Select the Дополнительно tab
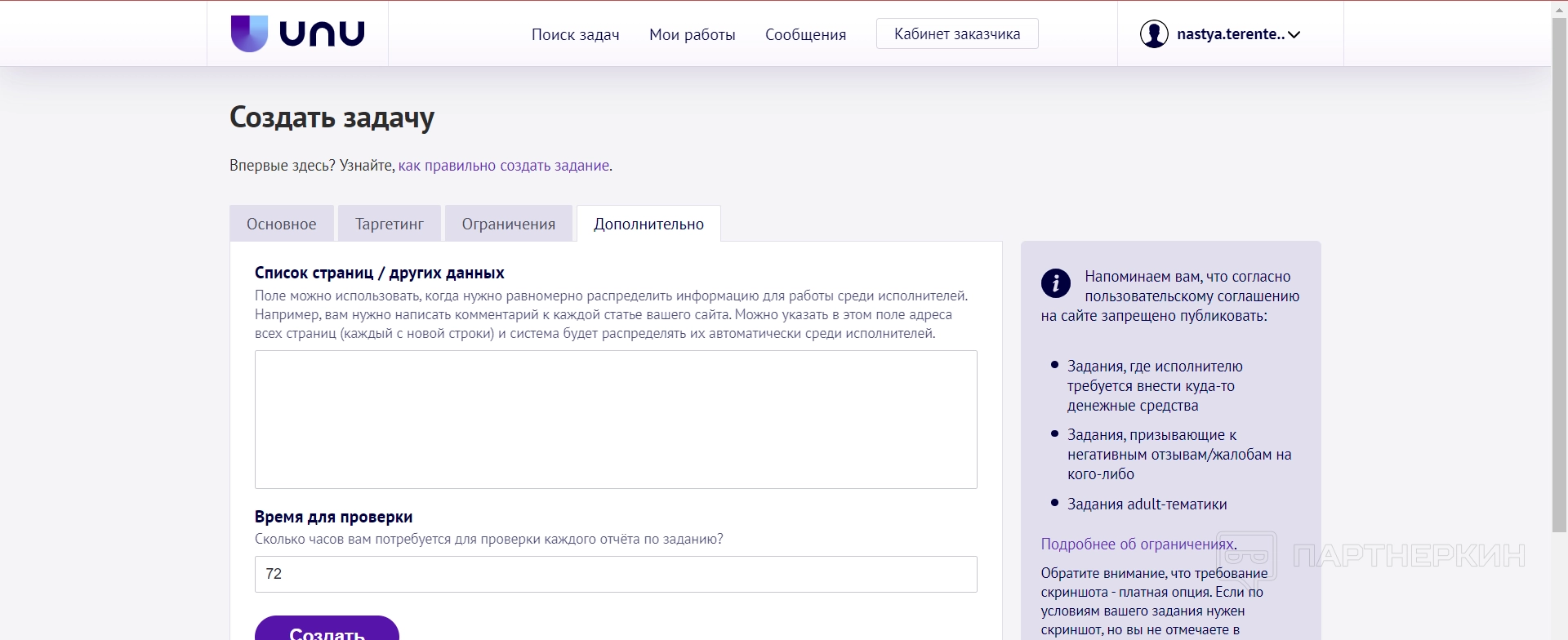Image resolution: width=1568 pixels, height=640 pixels. pyautogui.click(x=648, y=224)
